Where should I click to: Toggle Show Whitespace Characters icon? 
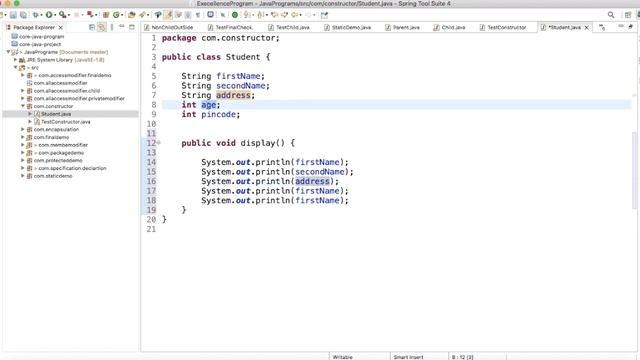pos(198,15)
